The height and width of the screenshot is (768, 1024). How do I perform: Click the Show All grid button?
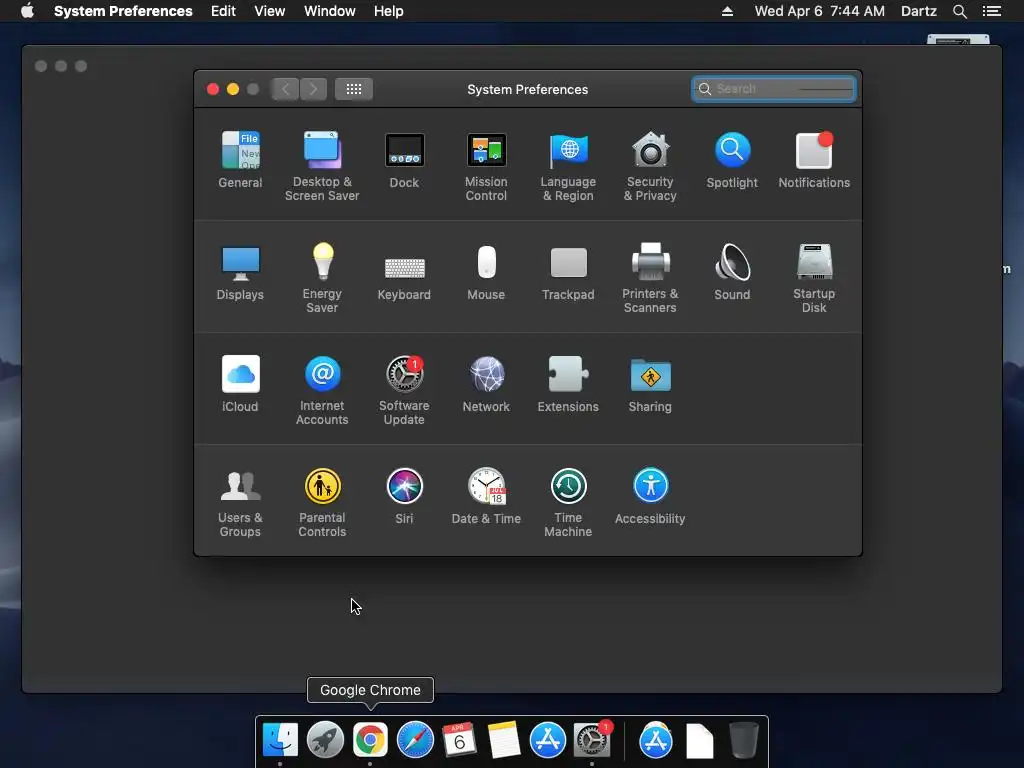[354, 89]
